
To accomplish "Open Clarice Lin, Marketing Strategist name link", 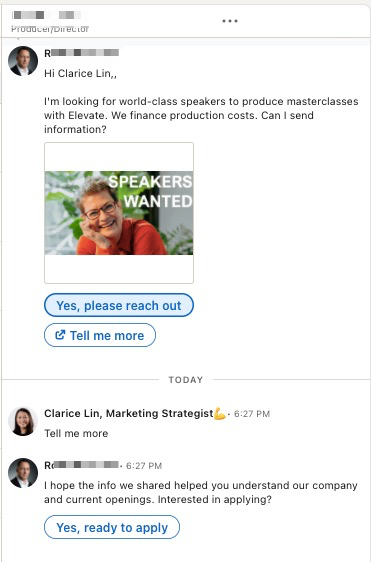I will pyautogui.click(x=129, y=414).
